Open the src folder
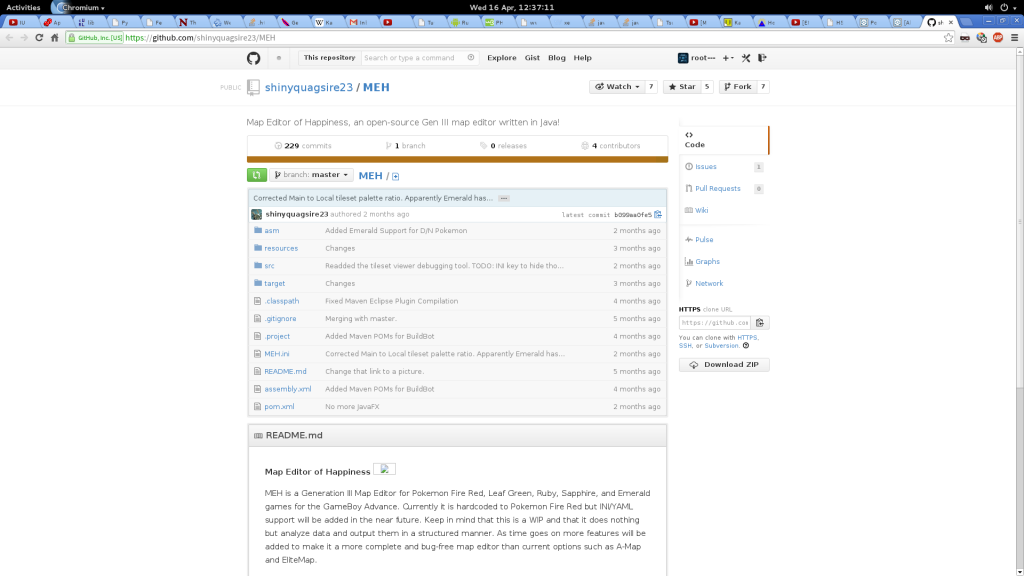Viewport: 1024px width, 576px height. tap(269, 266)
